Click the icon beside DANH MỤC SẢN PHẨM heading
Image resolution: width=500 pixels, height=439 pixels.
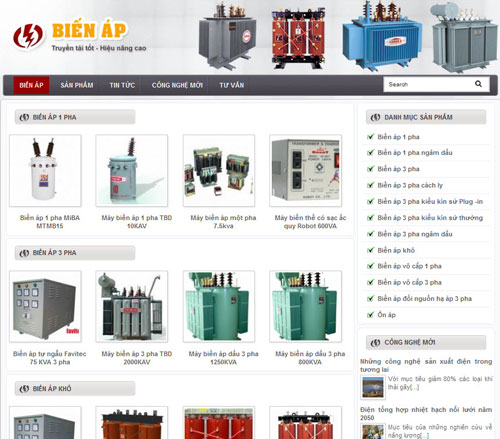pos(375,117)
